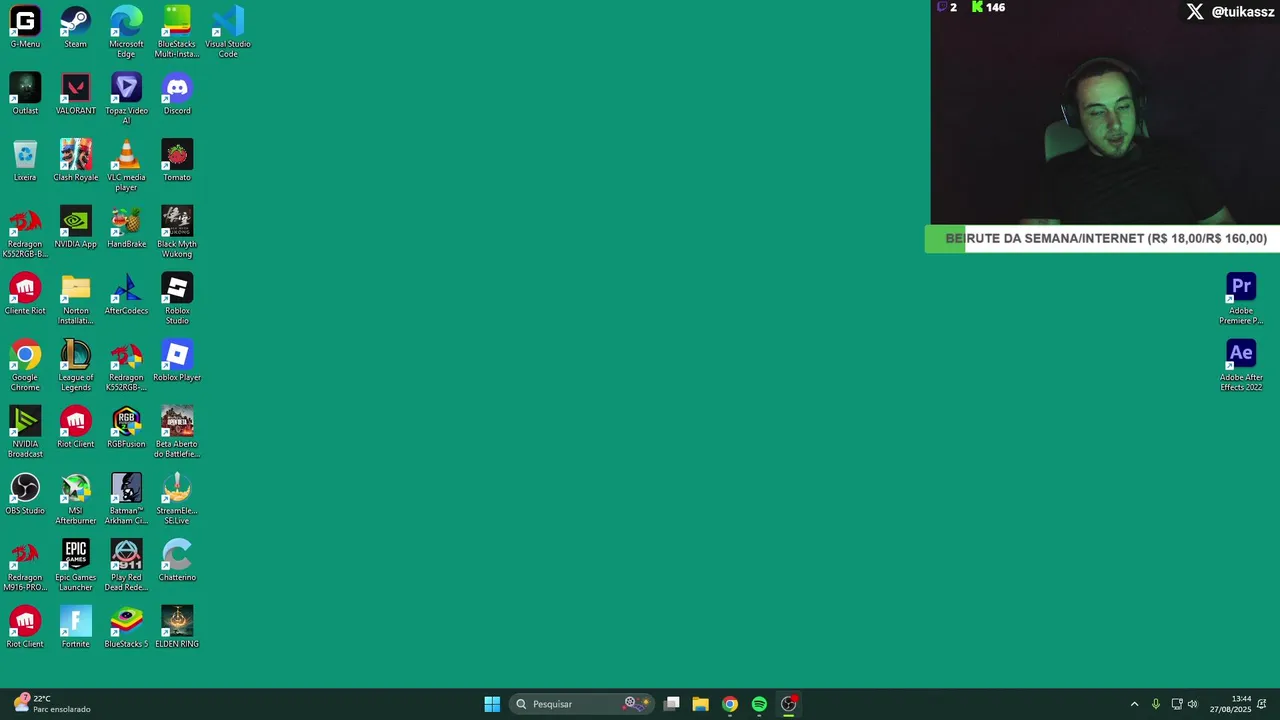Image resolution: width=1280 pixels, height=720 pixels.
Task: Open Topaz Video AI shortcut
Action: click(126, 99)
